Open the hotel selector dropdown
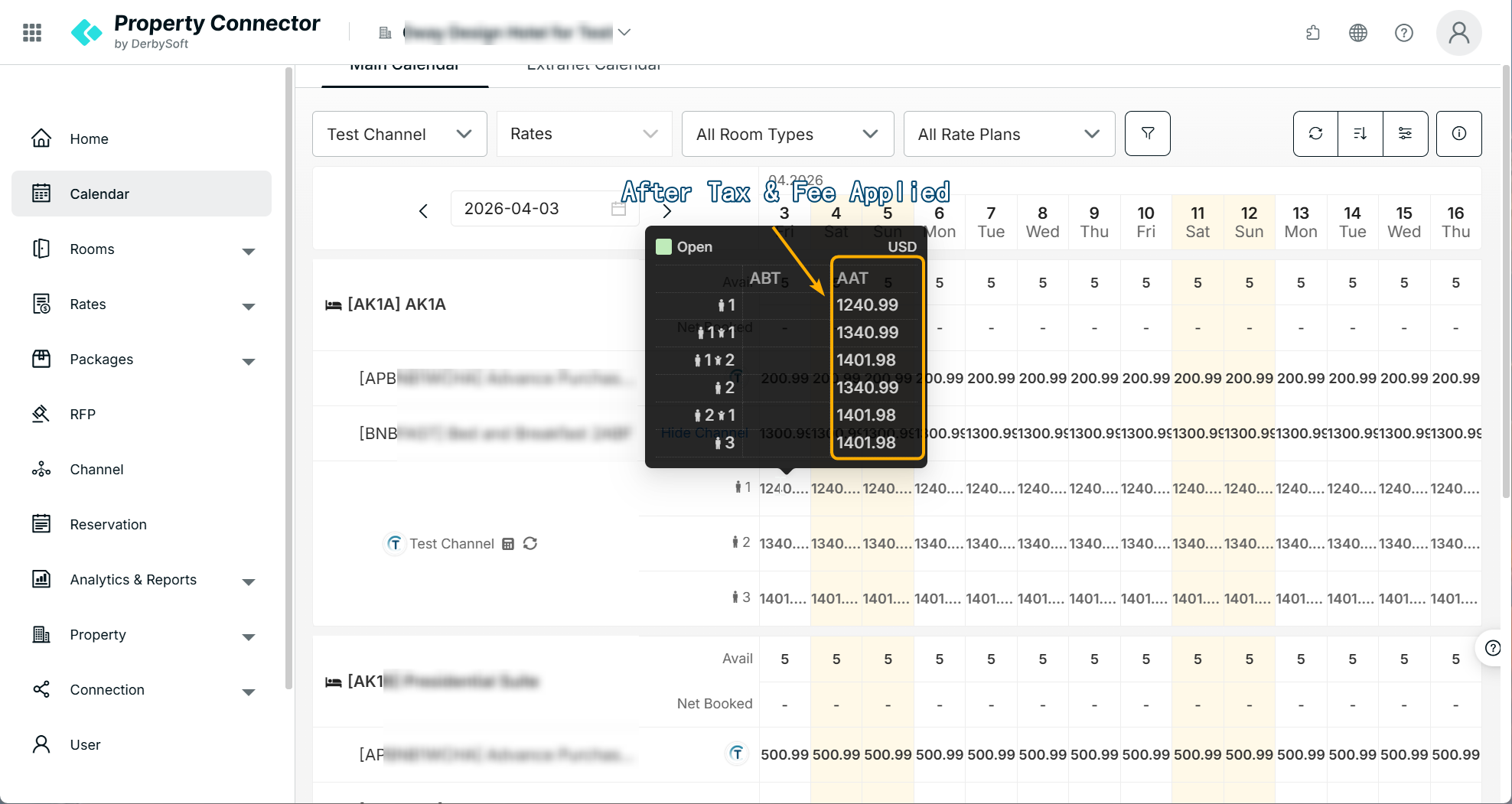Viewport: 1512px width, 804px height. (x=504, y=32)
